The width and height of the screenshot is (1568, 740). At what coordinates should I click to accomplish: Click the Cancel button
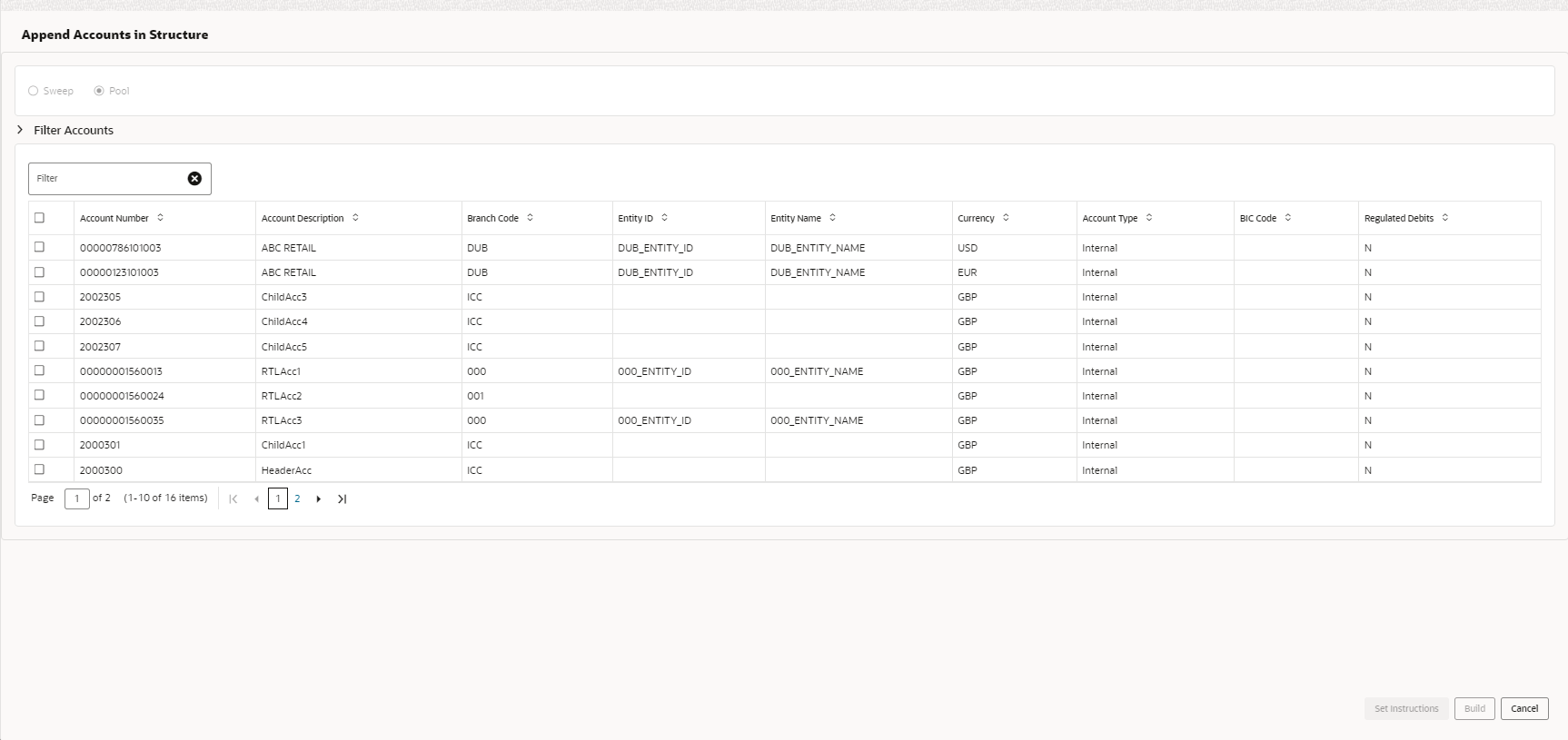[1524, 709]
